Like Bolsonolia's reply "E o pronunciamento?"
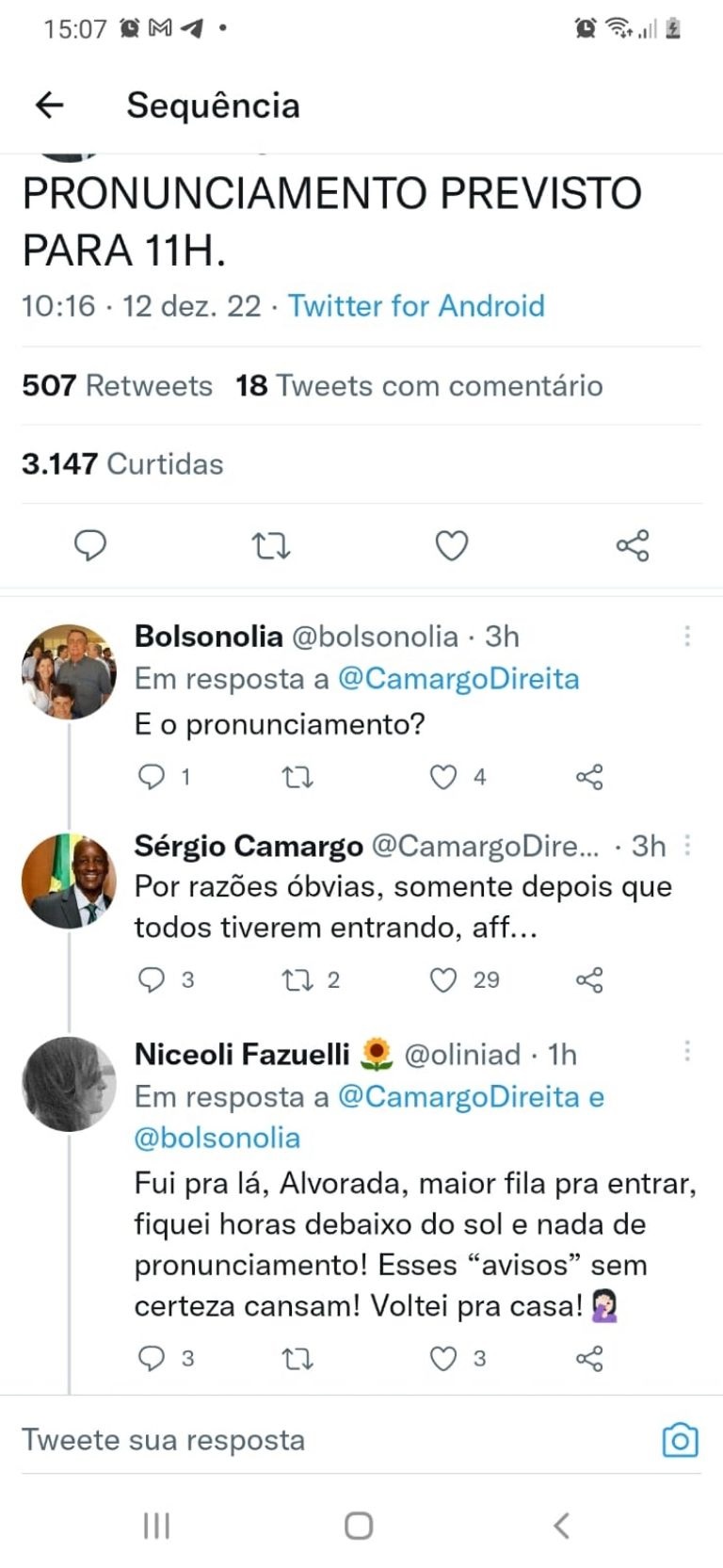 click(443, 777)
